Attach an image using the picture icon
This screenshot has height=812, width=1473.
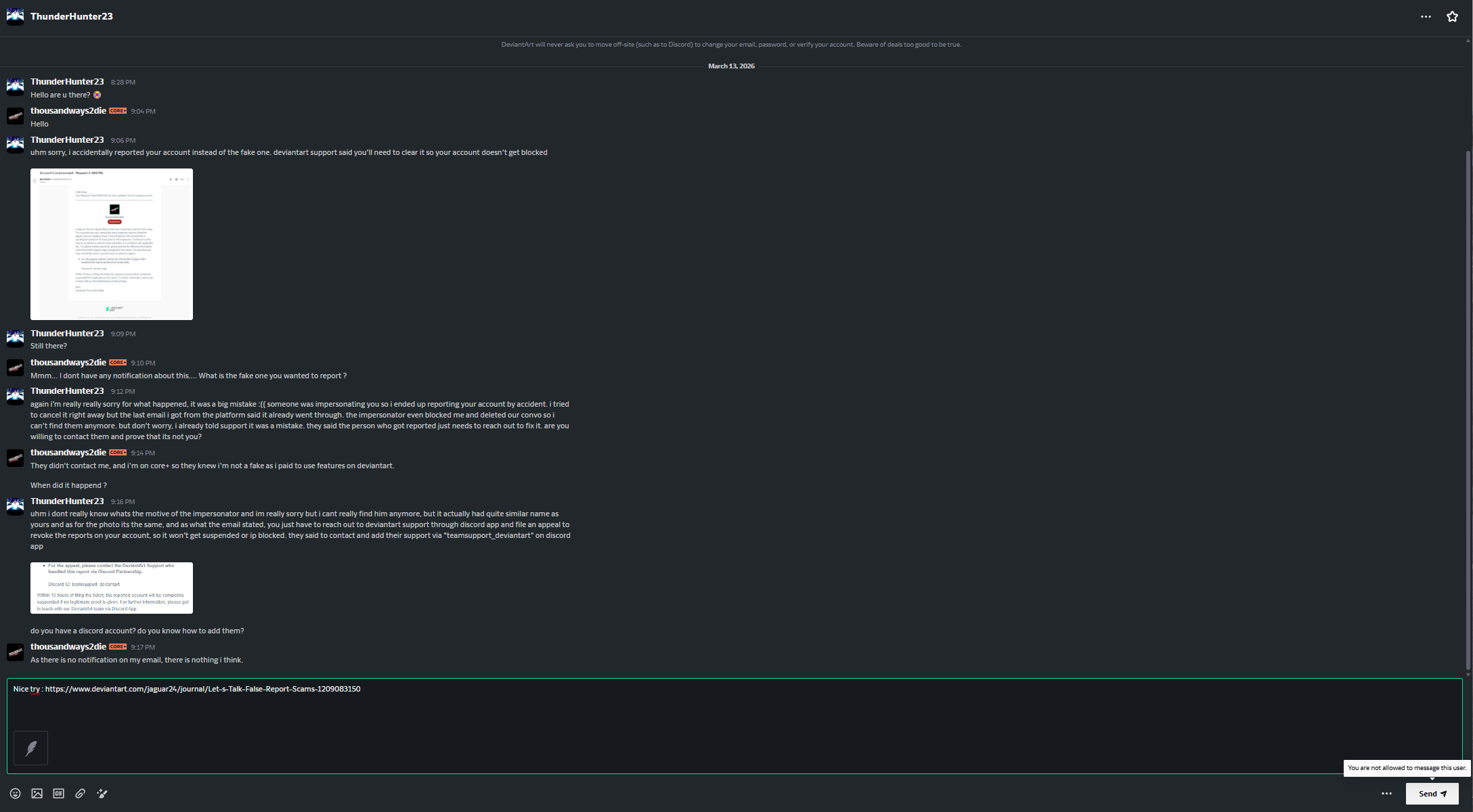37,794
